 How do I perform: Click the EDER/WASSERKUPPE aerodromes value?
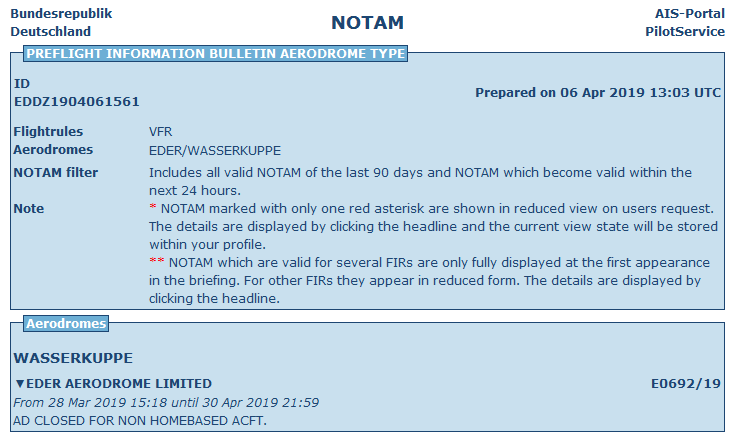click(x=215, y=151)
